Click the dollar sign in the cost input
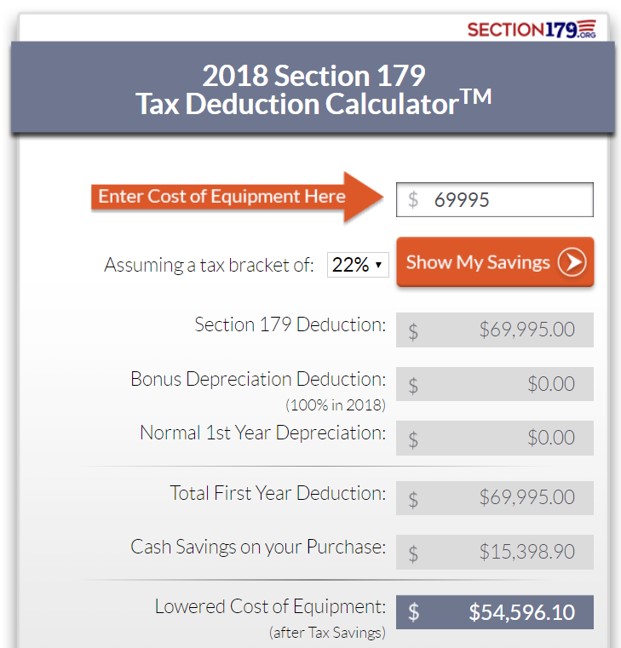The width and height of the screenshot is (621, 648). [x=413, y=200]
